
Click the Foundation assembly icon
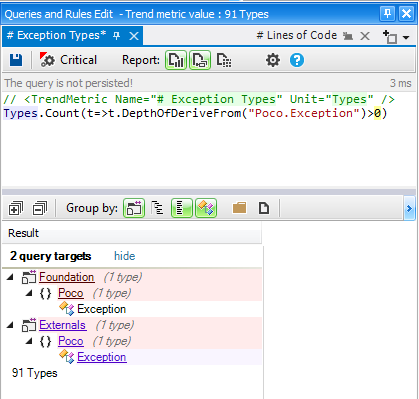(29, 277)
